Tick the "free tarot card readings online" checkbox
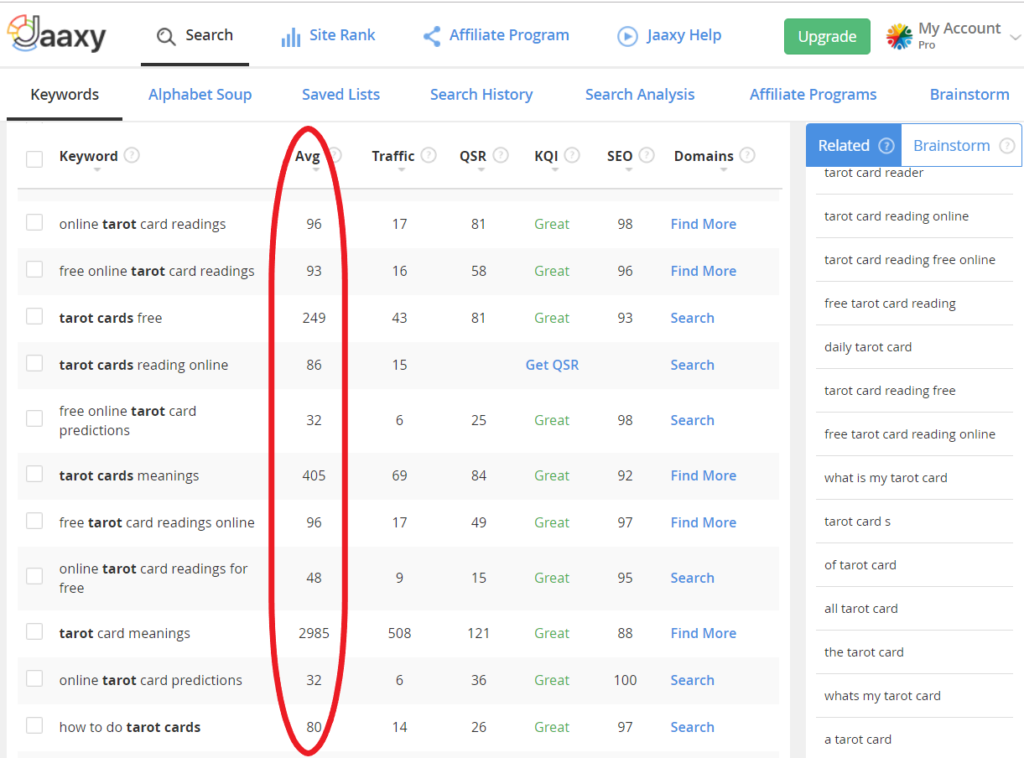1024x758 pixels. [35, 521]
